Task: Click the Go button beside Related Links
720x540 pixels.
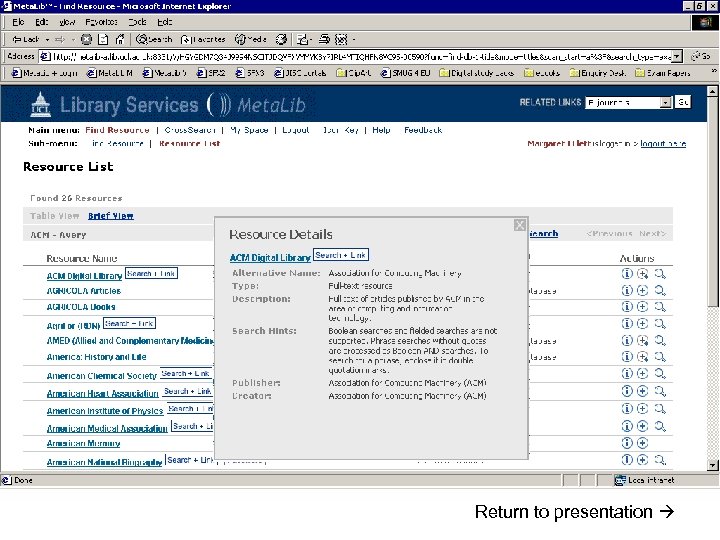Action: (x=683, y=102)
